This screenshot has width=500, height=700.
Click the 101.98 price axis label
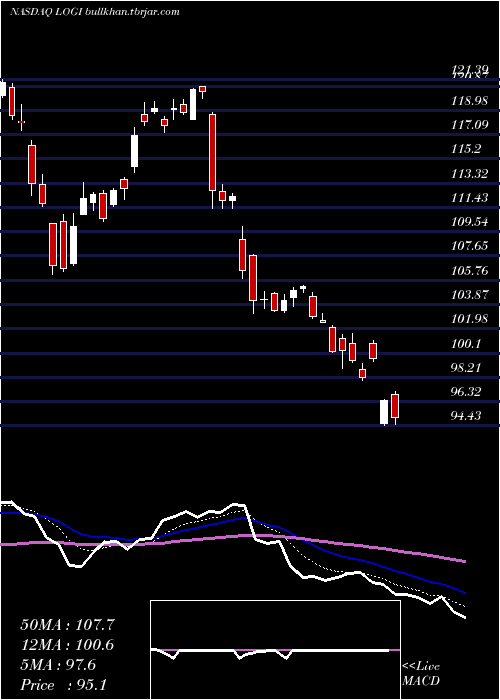pyautogui.click(x=469, y=319)
